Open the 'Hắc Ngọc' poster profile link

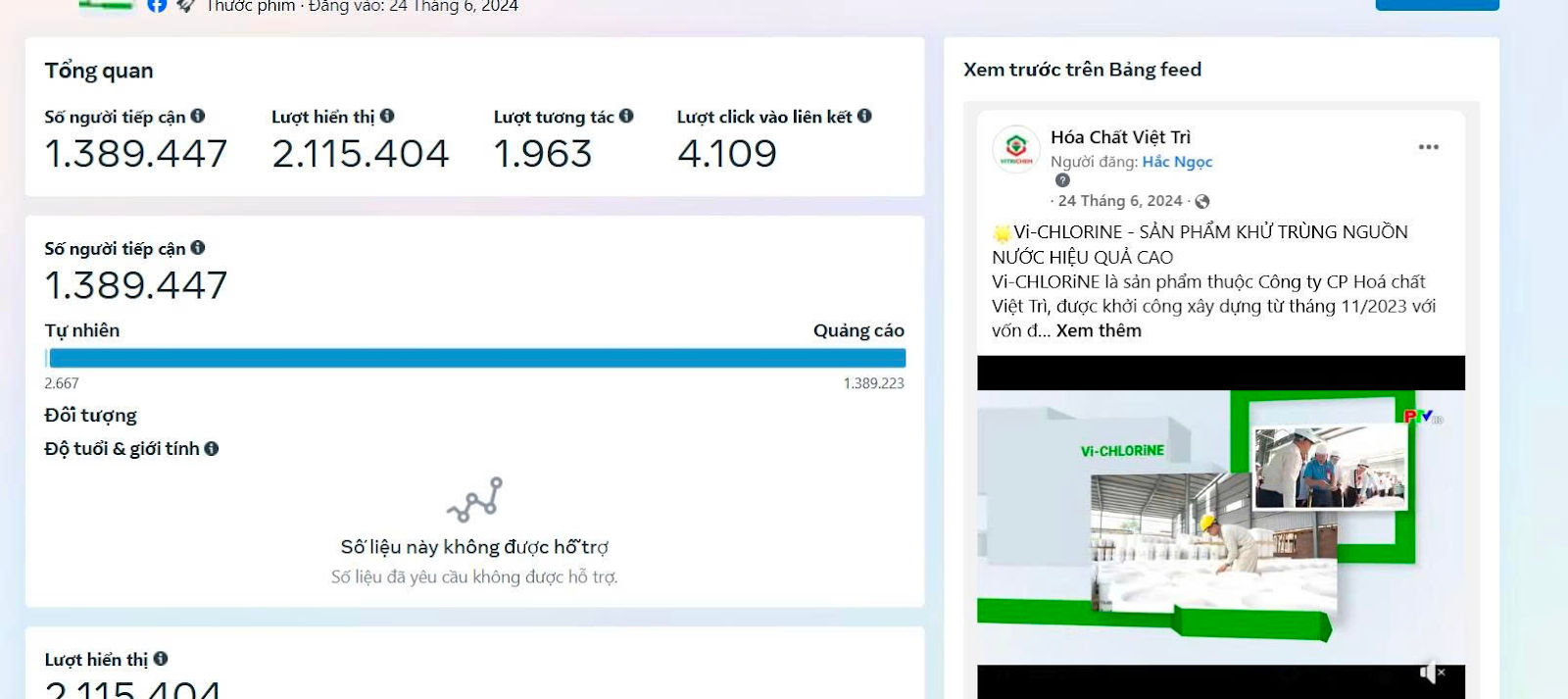(x=1177, y=162)
